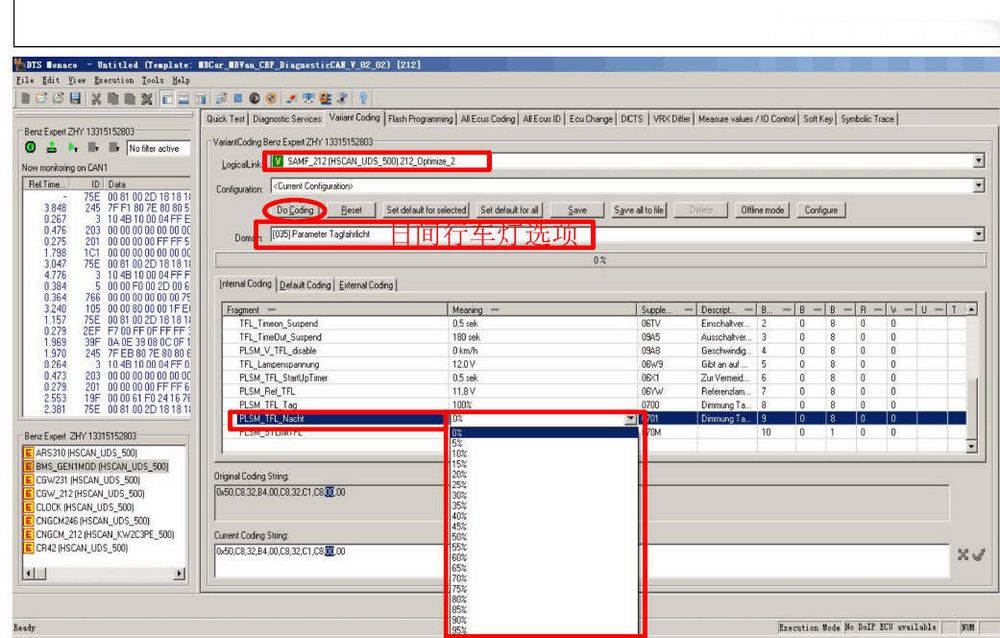The height and width of the screenshot is (638, 1000).
Task: Open the Execution menu
Action: pos(114,80)
